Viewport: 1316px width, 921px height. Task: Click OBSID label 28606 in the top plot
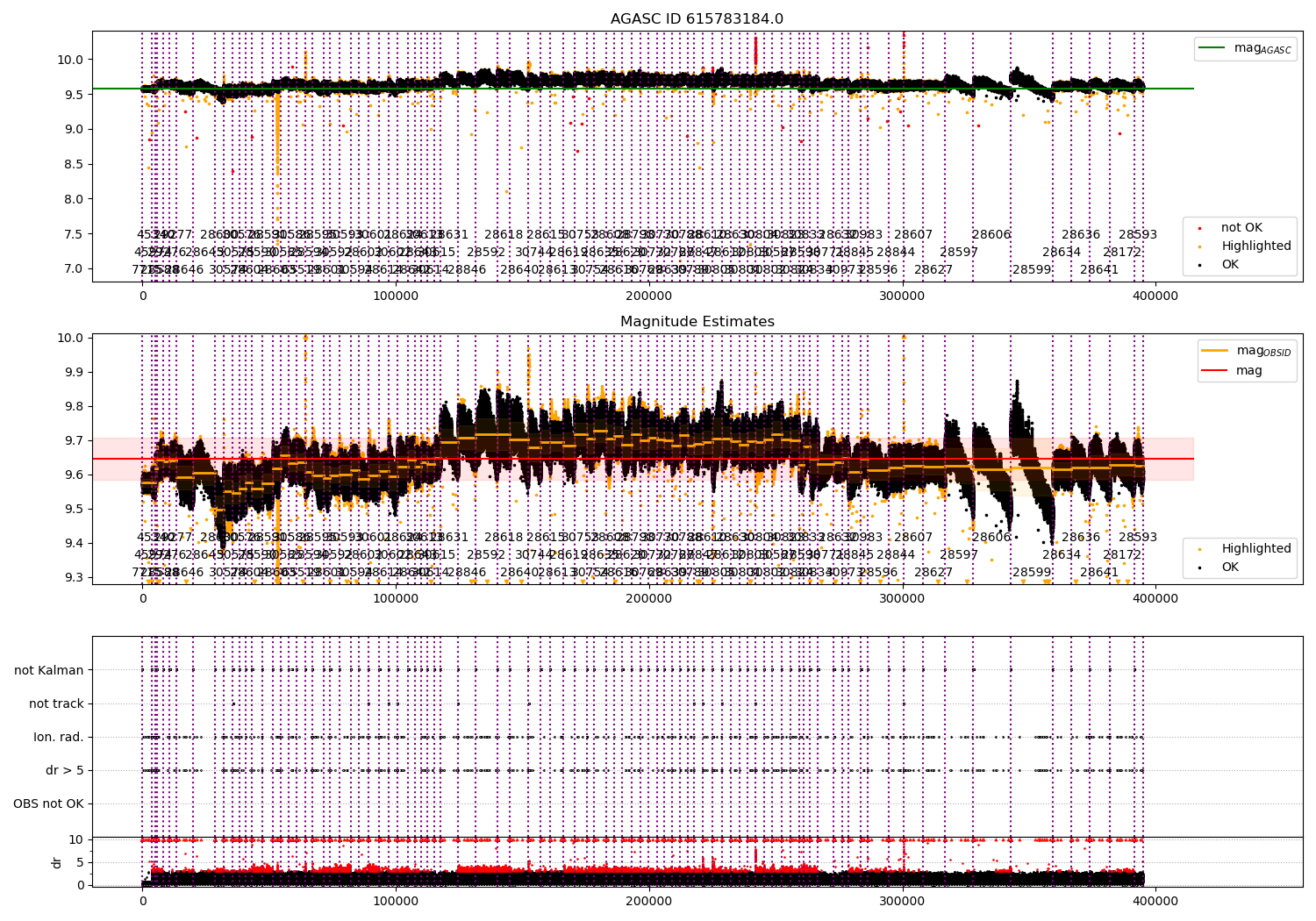tap(991, 235)
